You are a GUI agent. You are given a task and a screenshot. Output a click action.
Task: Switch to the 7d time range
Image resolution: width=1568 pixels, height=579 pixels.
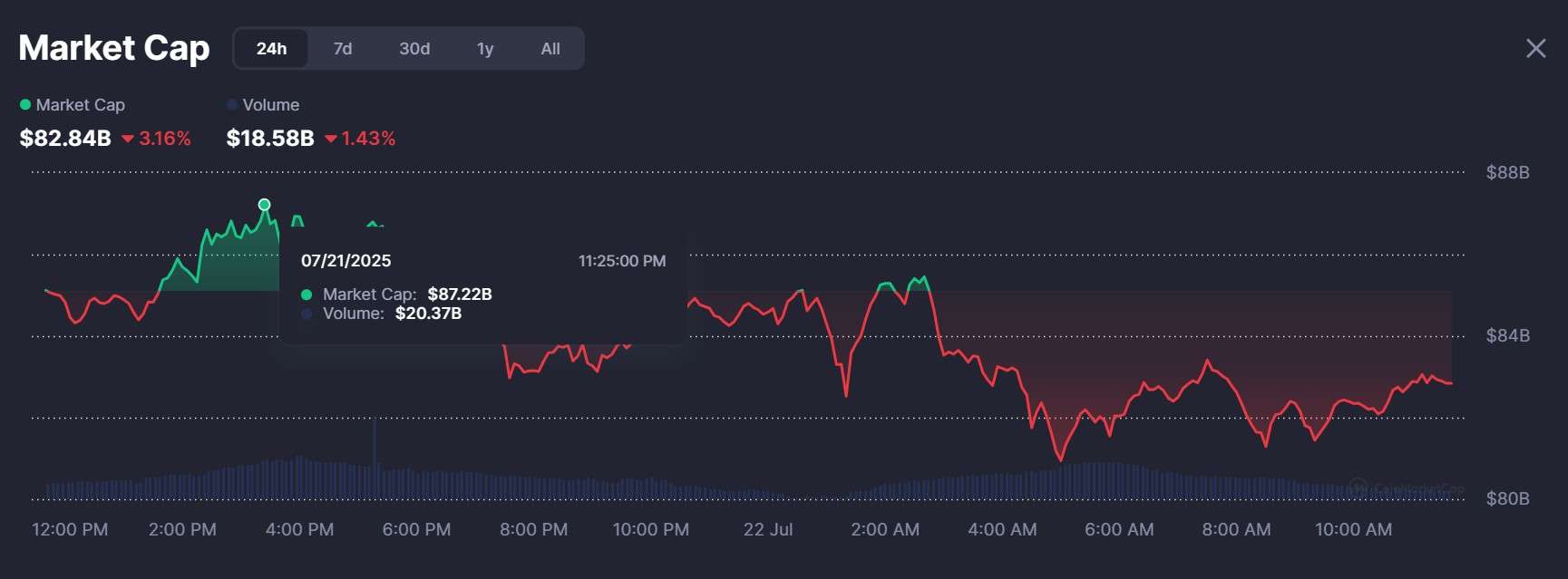point(343,49)
